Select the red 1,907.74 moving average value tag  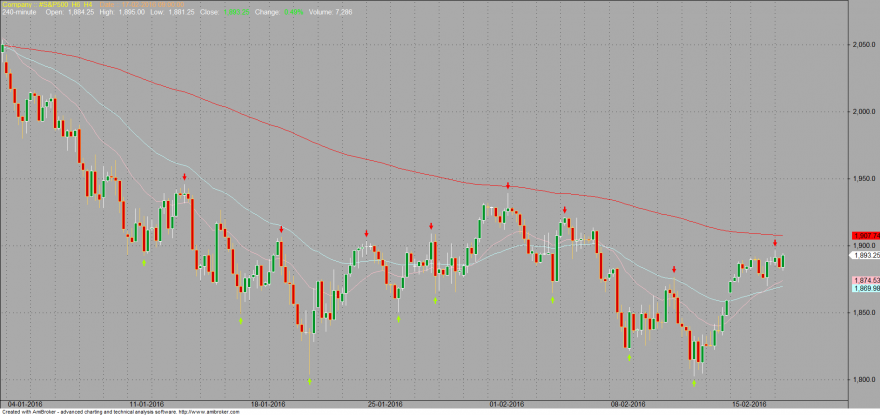coord(865,236)
